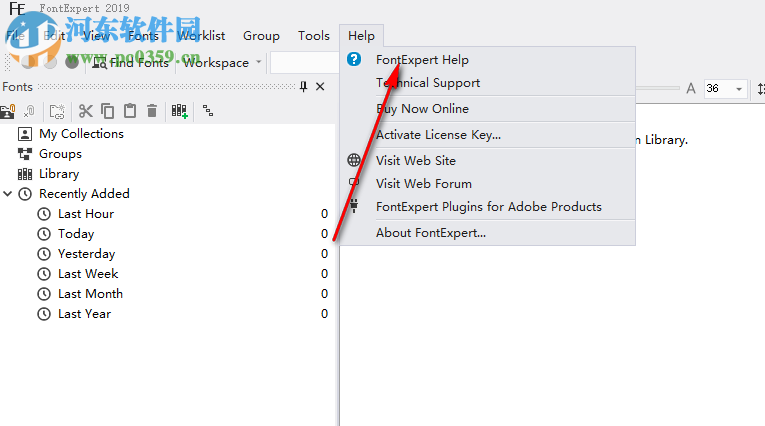Image resolution: width=765 pixels, height=426 pixels.
Task: Click the Find Fonts toolbar button
Action: pos(130,63)
